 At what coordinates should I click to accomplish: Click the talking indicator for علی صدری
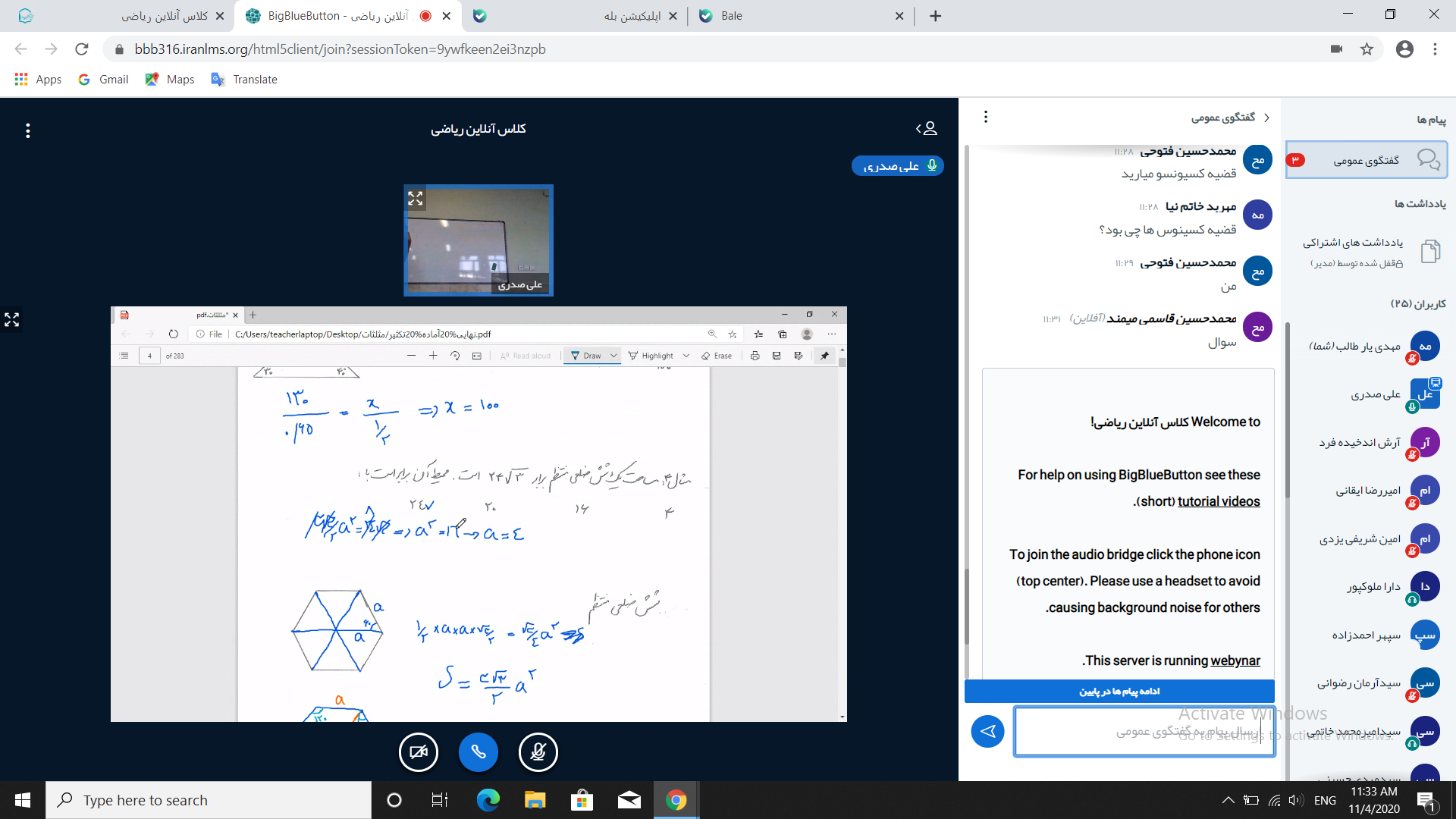coord(897,165)
